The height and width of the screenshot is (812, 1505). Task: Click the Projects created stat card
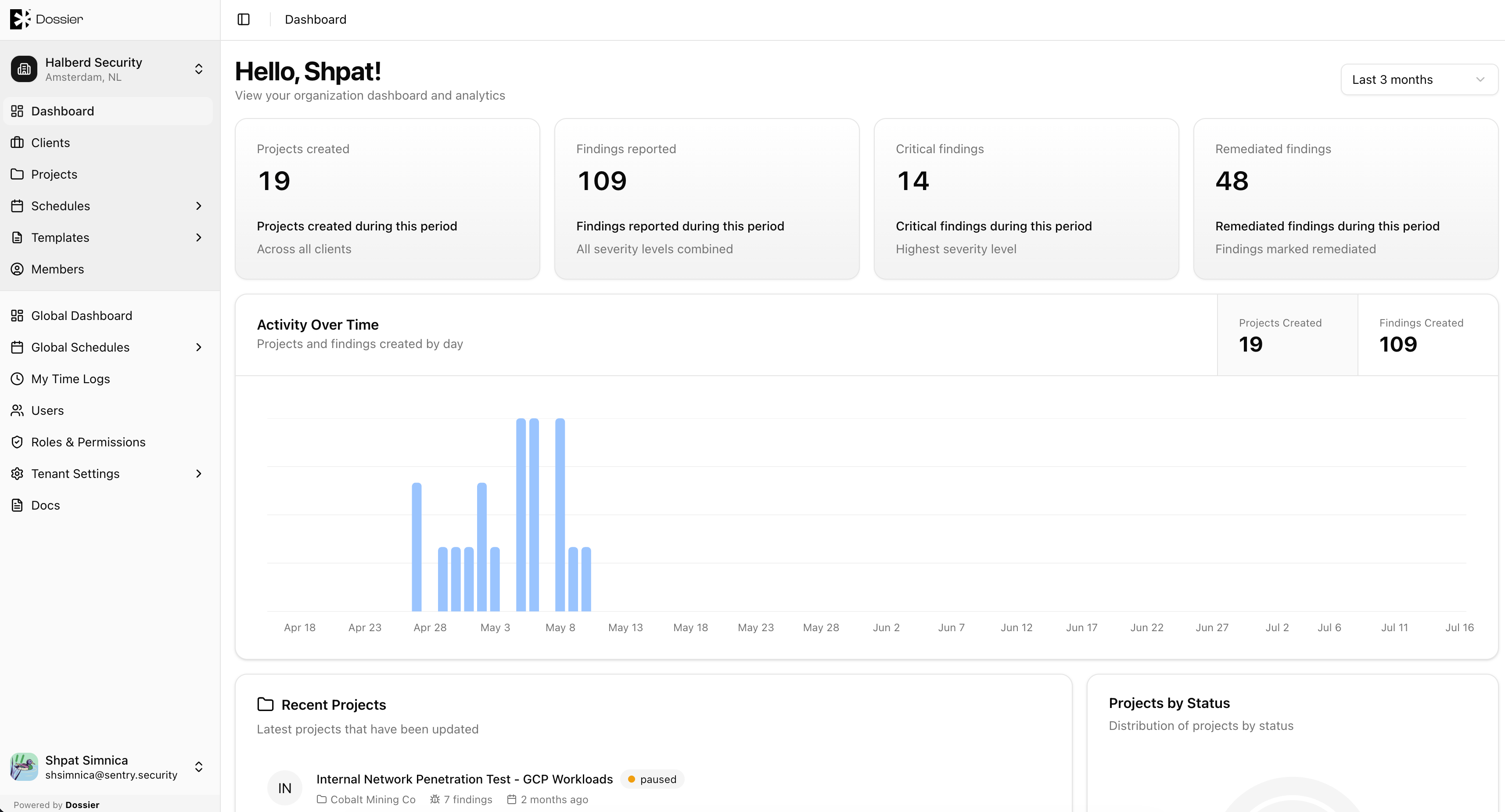[x=388, y=199]
